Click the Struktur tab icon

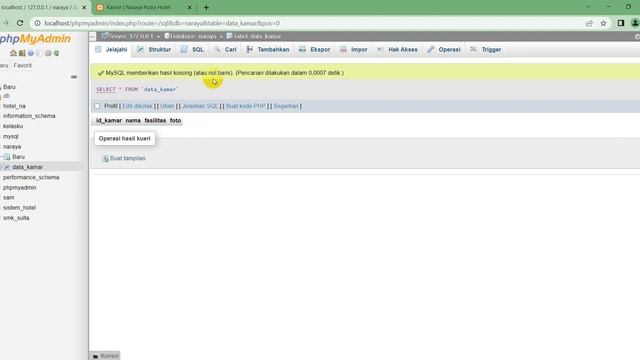point(140,49)
